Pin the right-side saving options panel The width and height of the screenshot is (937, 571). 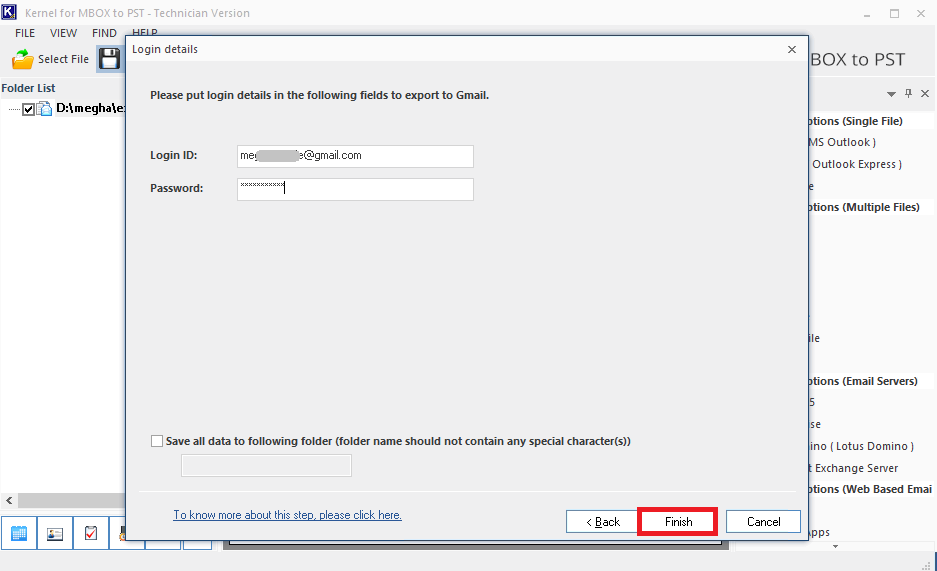pyautogui.click(x=908, y=93)
